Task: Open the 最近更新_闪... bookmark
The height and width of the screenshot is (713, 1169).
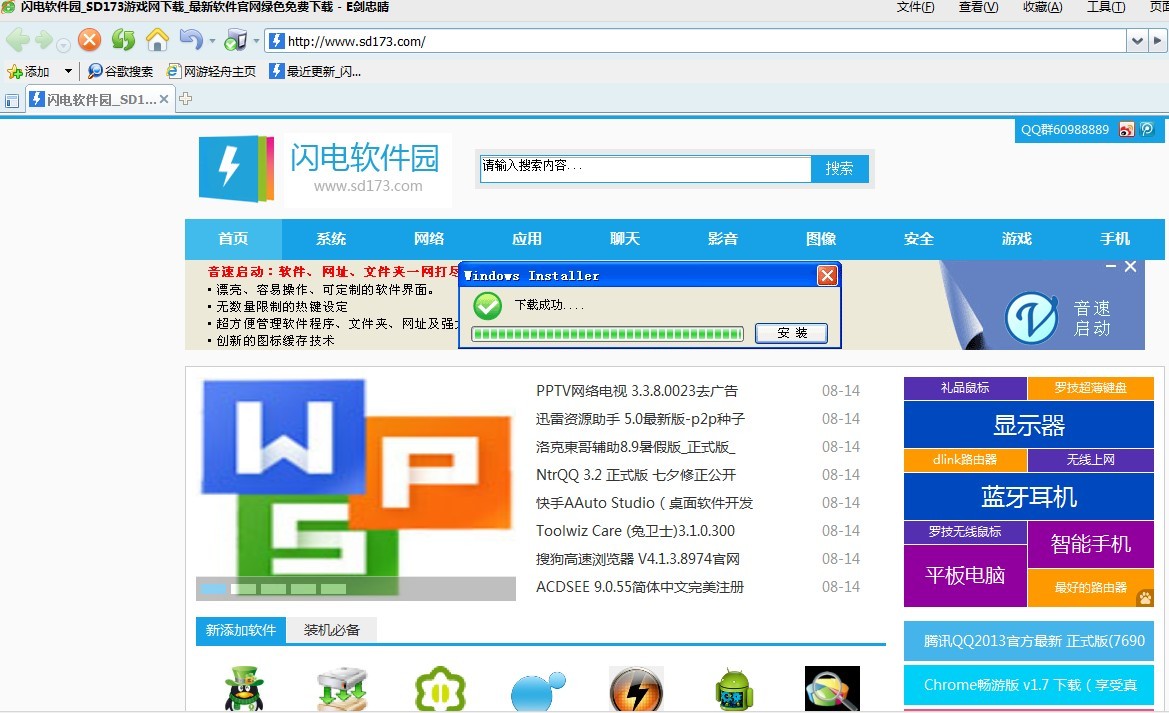Action: pos(315,72)
